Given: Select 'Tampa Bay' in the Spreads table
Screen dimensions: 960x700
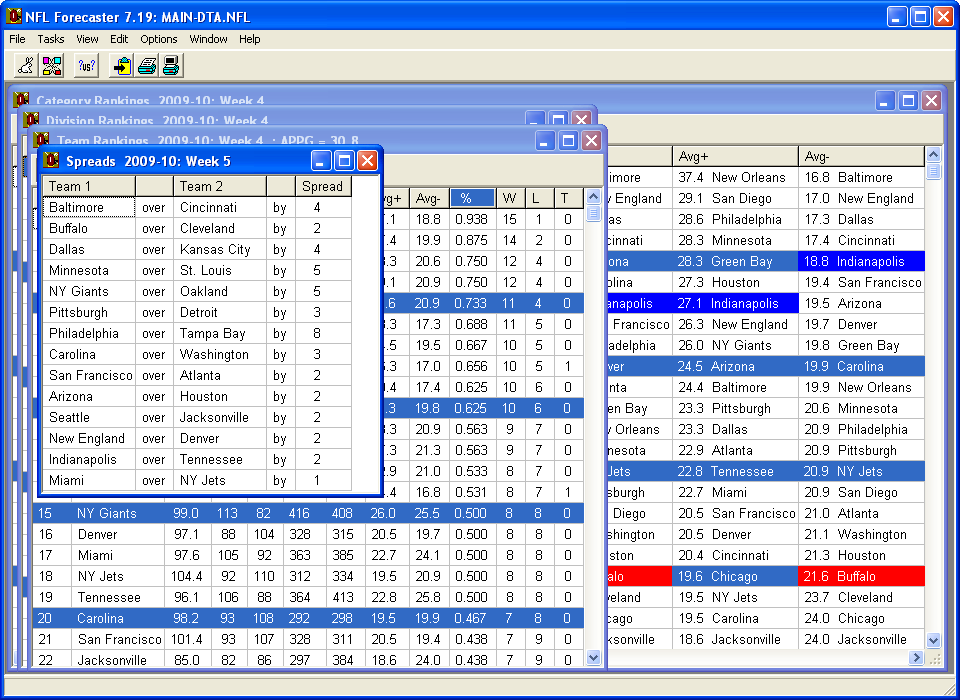Looking at the screenshot, I should tap(220, 333).
